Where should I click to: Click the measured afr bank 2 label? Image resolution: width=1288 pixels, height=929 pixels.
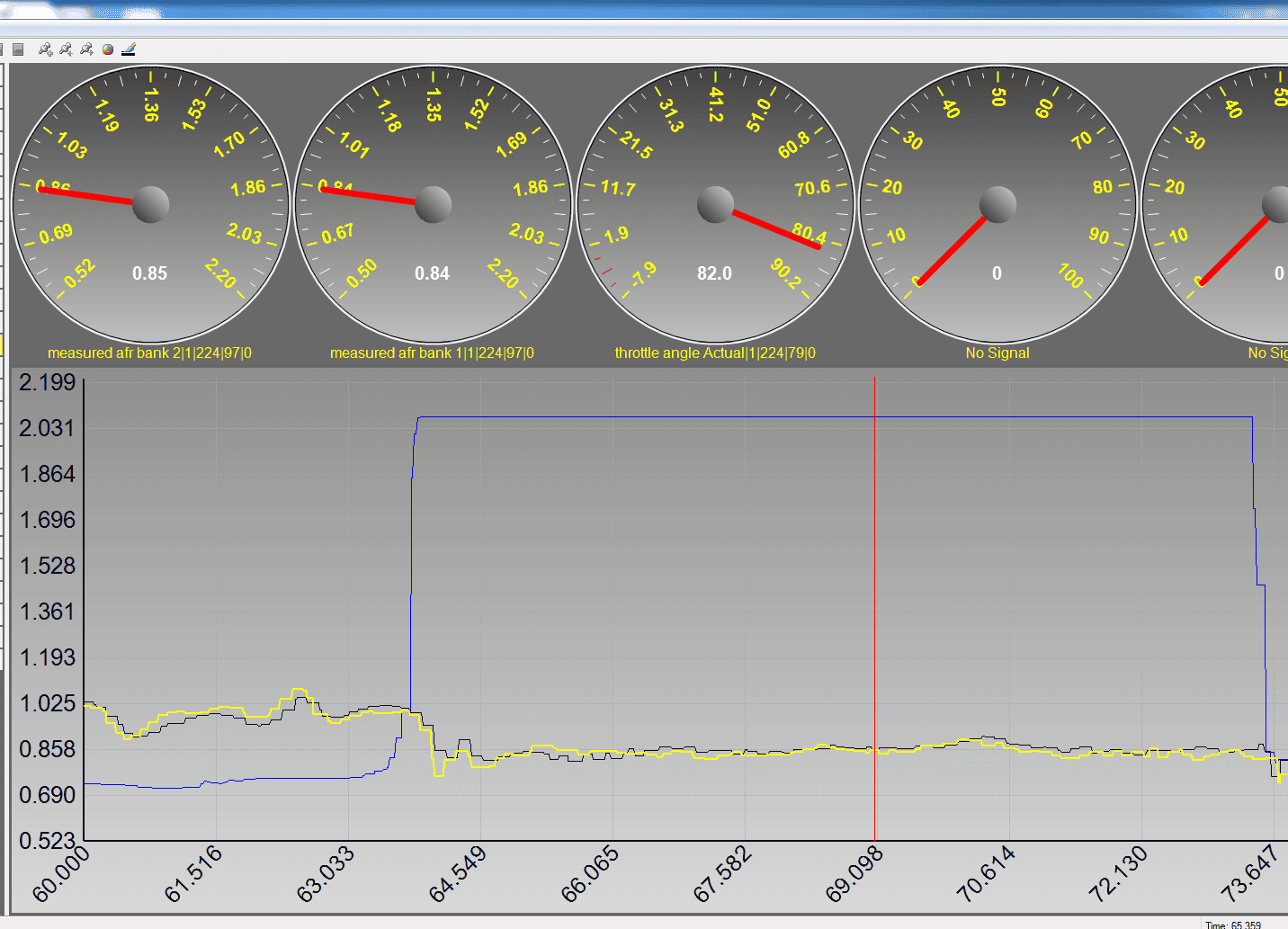click(x=149, y=353)
